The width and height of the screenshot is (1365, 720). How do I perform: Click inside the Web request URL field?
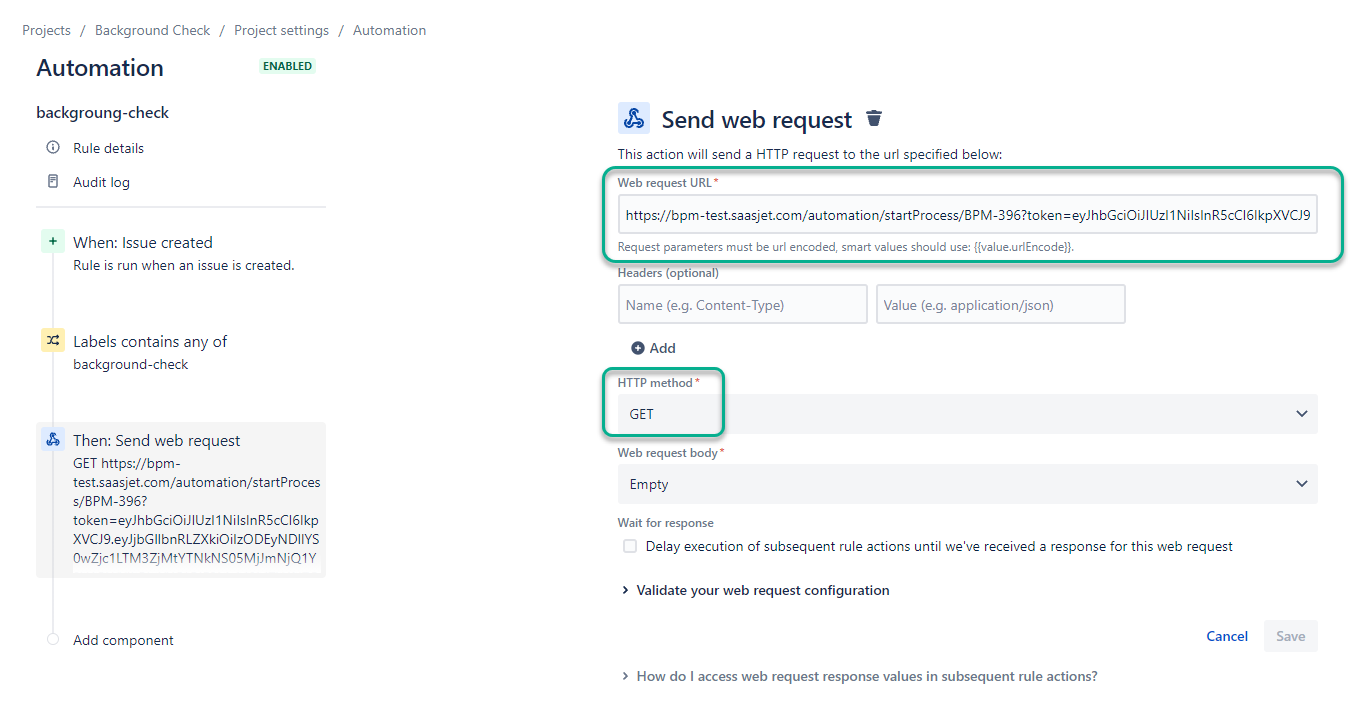(x=968, y=214)
